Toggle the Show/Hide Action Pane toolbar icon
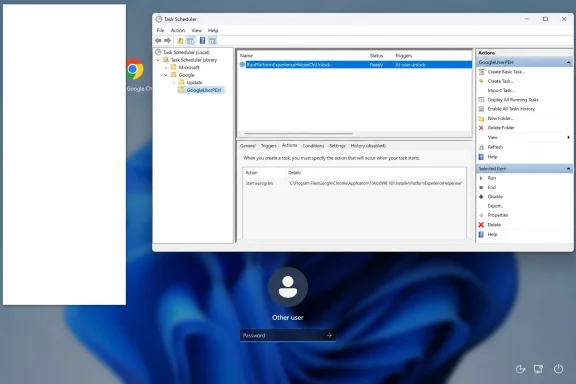This screenshot has width=576, height=384. click(x=212, y=40)
